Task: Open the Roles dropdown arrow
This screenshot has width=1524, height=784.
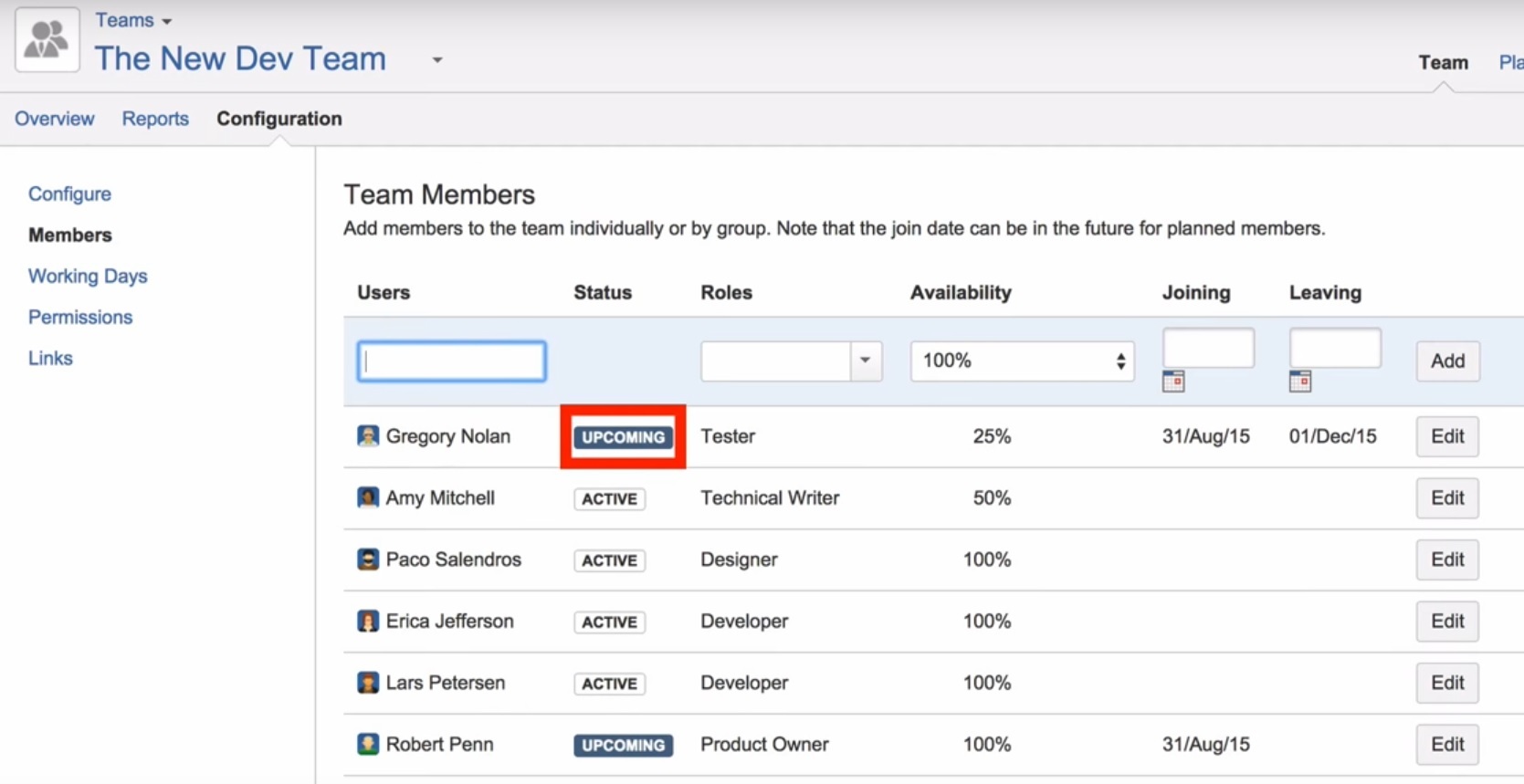Action: click(x=865, y=361)
